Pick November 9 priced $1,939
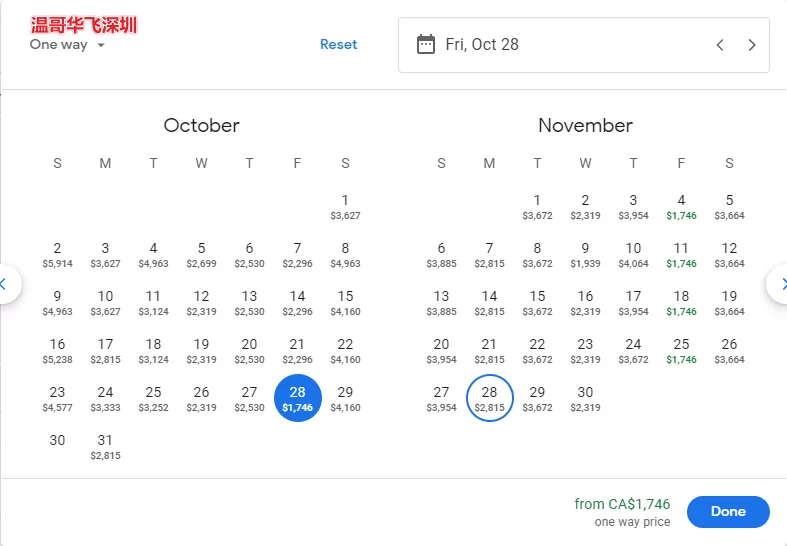The width and height of the screenshot is (787, 546). (585, 255)
